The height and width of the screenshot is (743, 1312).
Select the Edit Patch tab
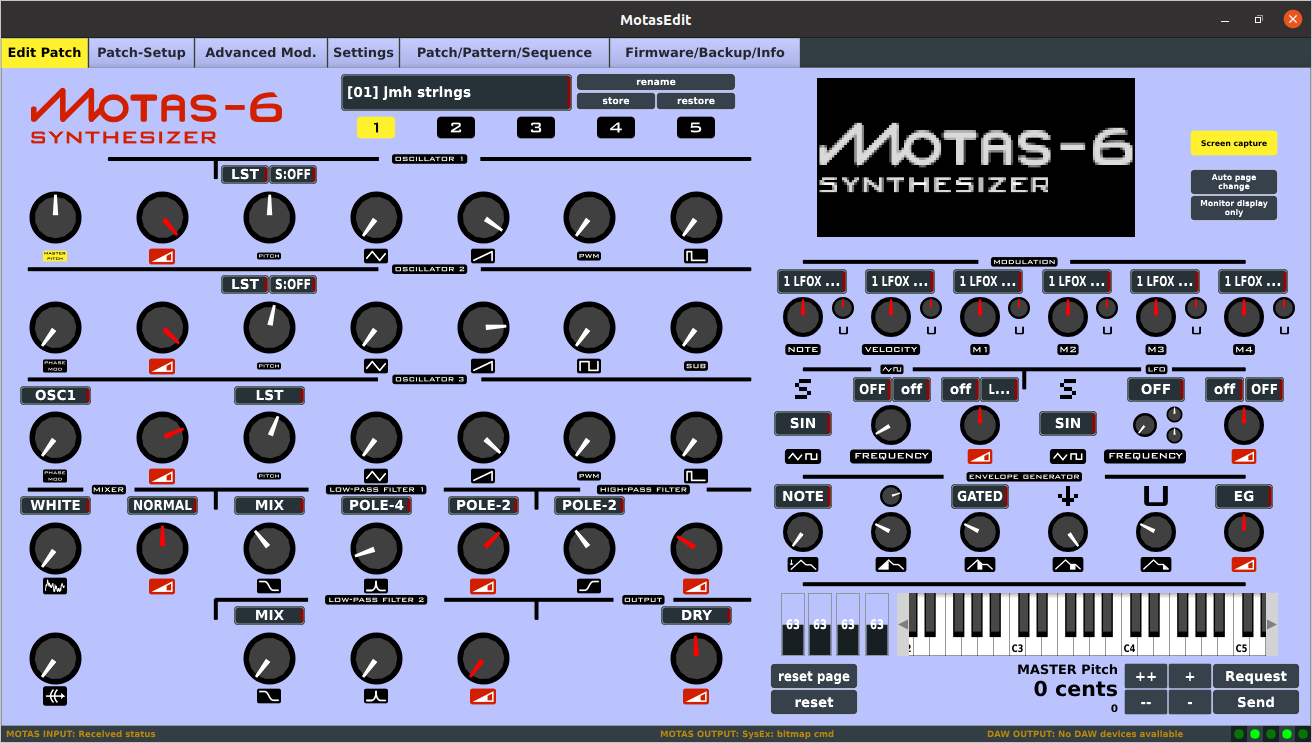[44, 52]
